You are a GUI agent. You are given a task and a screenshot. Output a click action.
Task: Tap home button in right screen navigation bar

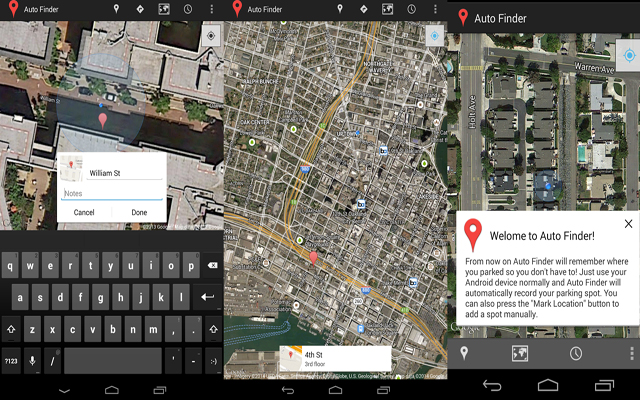pos(548,385)
